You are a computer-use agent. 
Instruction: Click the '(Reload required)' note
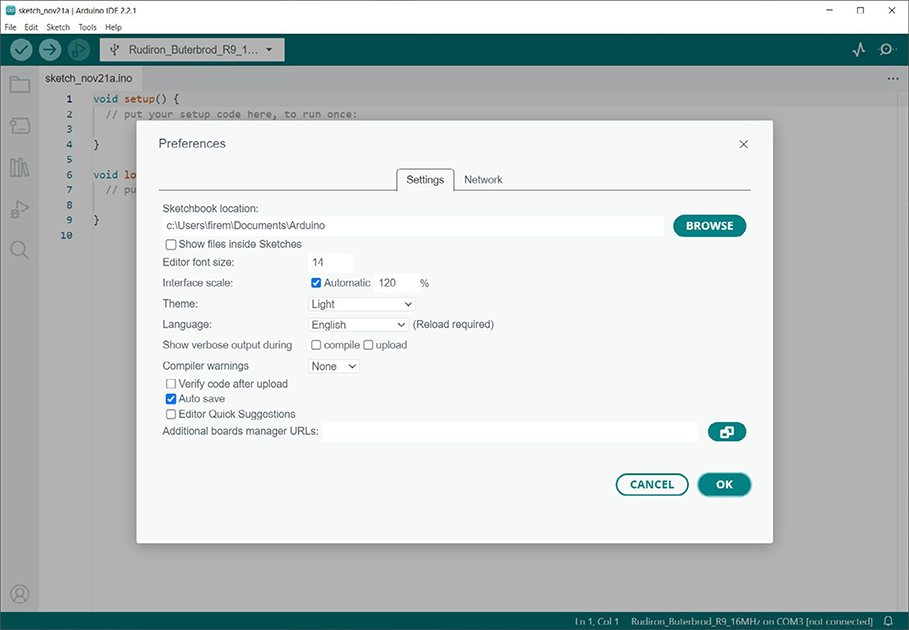click(453, 325)
